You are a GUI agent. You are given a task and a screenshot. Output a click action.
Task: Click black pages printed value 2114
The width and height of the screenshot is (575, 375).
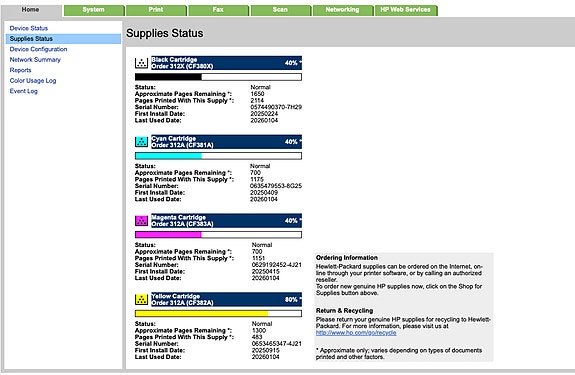point(257,100)
